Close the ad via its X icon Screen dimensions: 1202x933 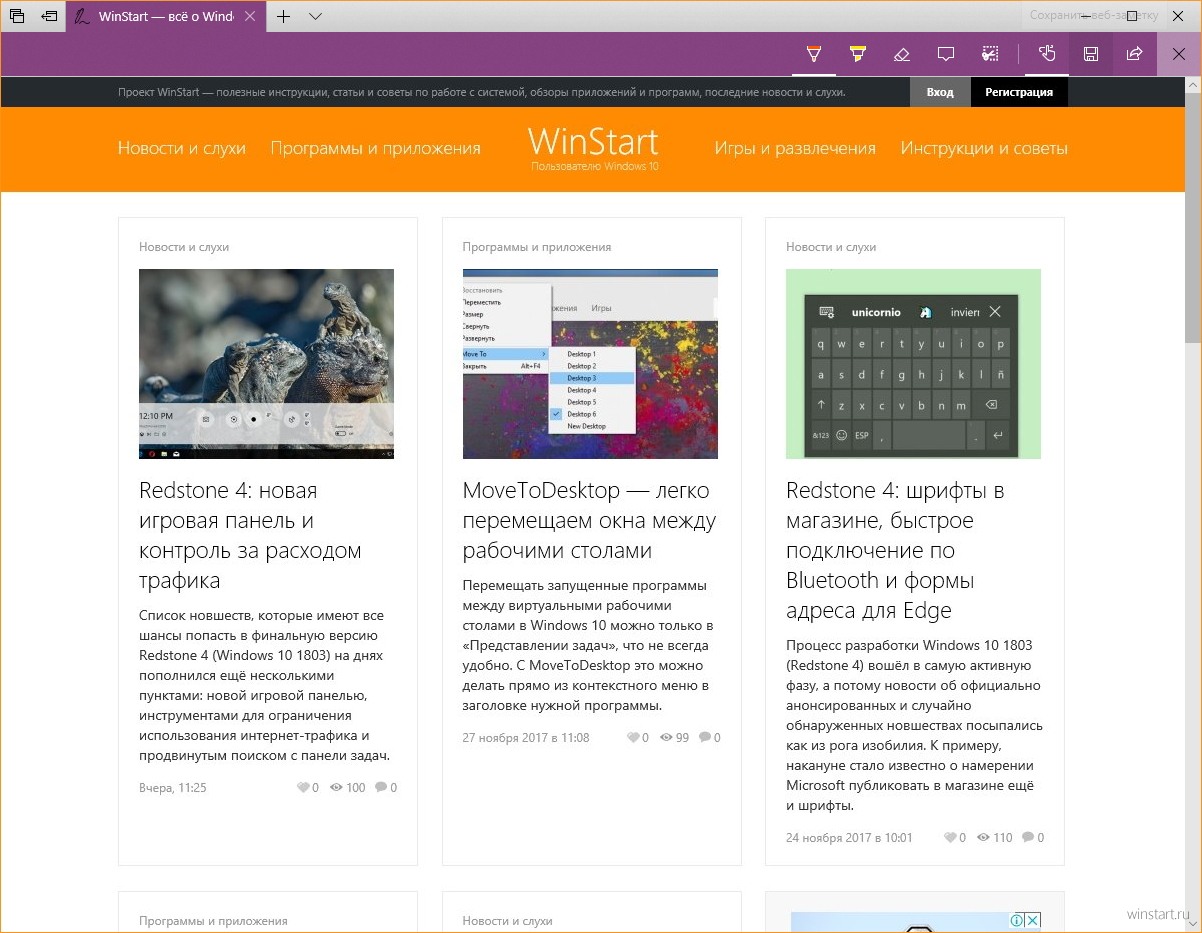pyautogui.click(x=1033, y=920)
